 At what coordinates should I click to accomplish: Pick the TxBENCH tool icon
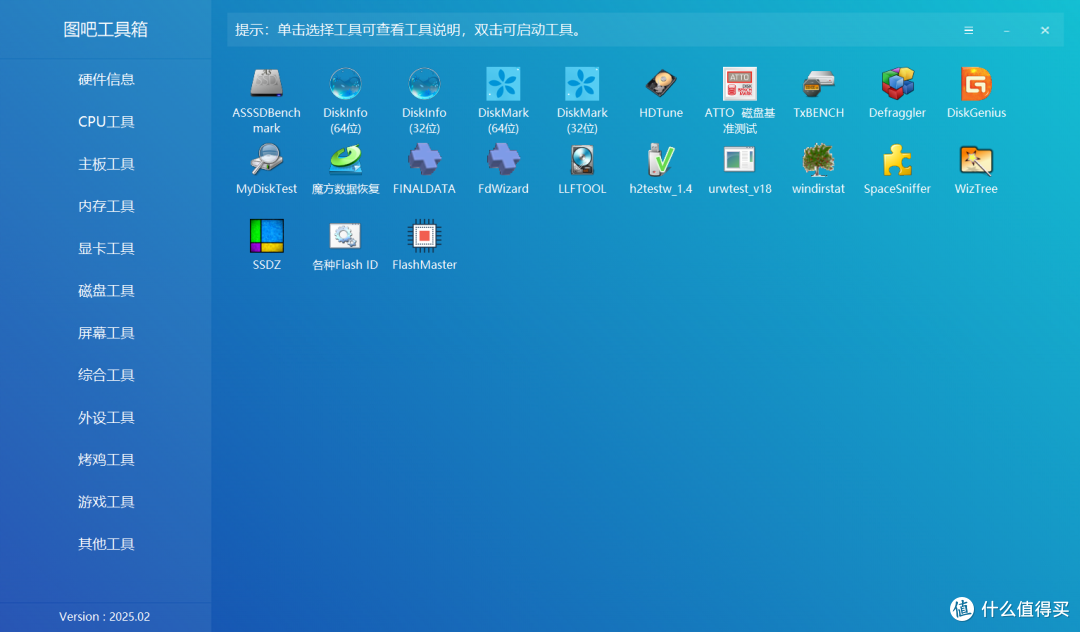point(818,84)
